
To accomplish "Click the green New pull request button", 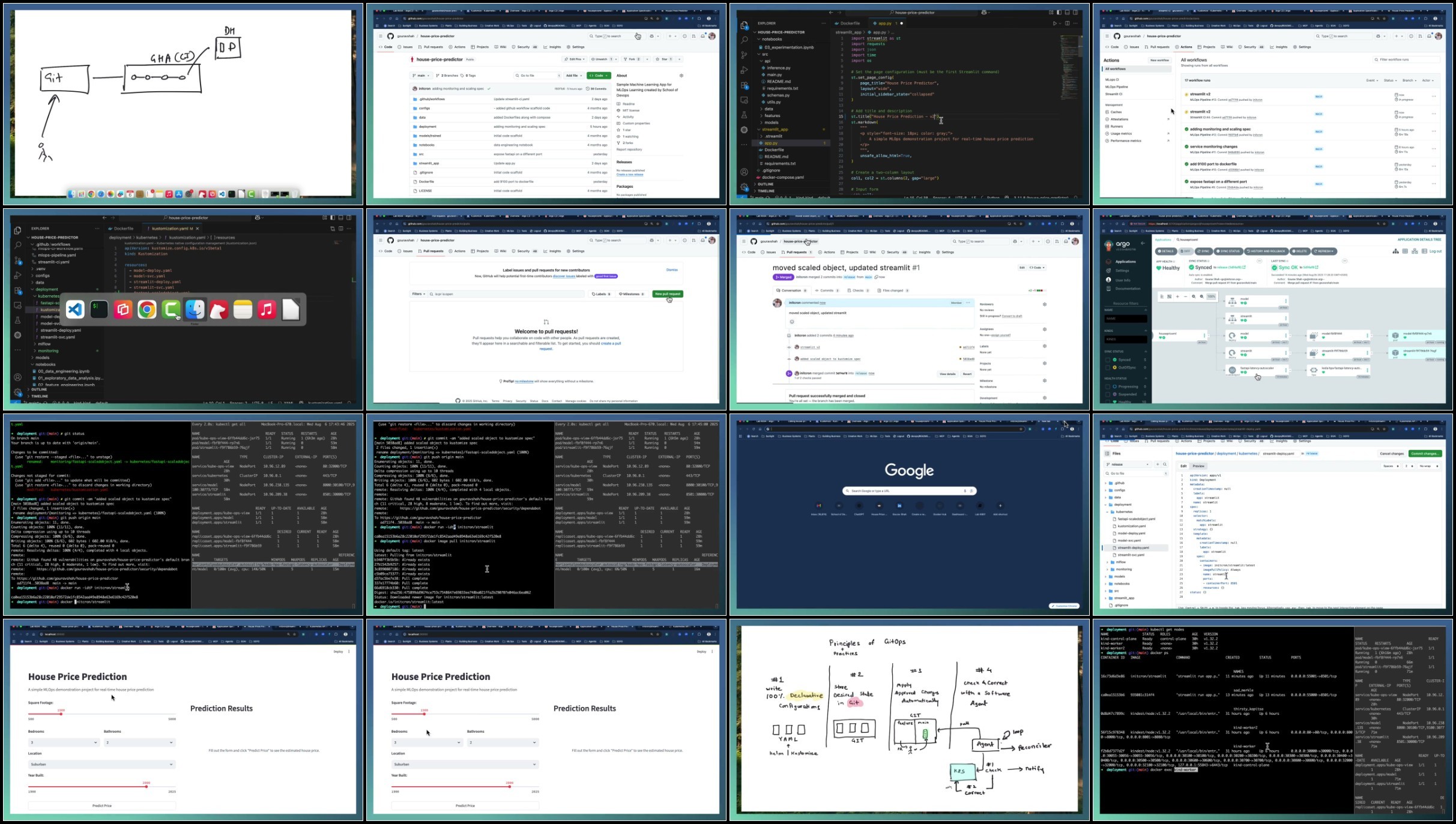I will pyautogui.click(x=667, y=294).
